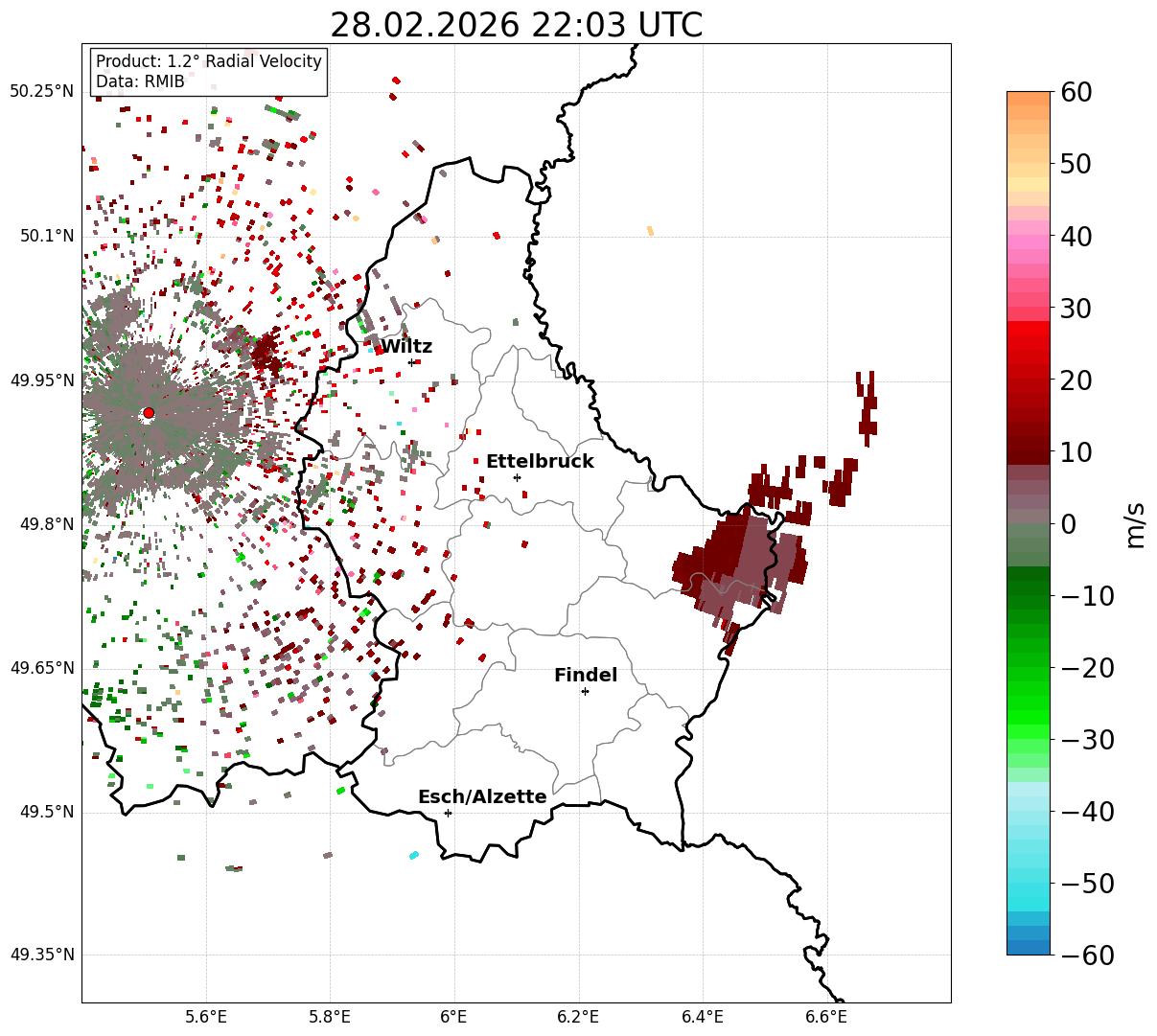Screen dimensions: 1157x1036
Task: Pick the bright red colorbar segment
Action: pyautogui.click(x=1029, y=329)
